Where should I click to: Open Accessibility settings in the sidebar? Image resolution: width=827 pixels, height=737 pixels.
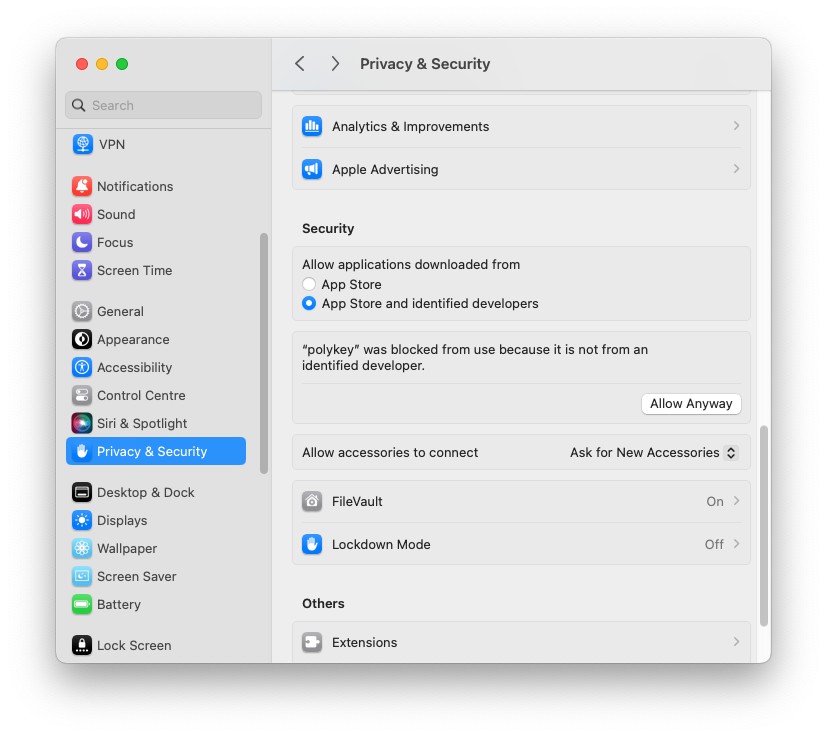tap(134, 367)
